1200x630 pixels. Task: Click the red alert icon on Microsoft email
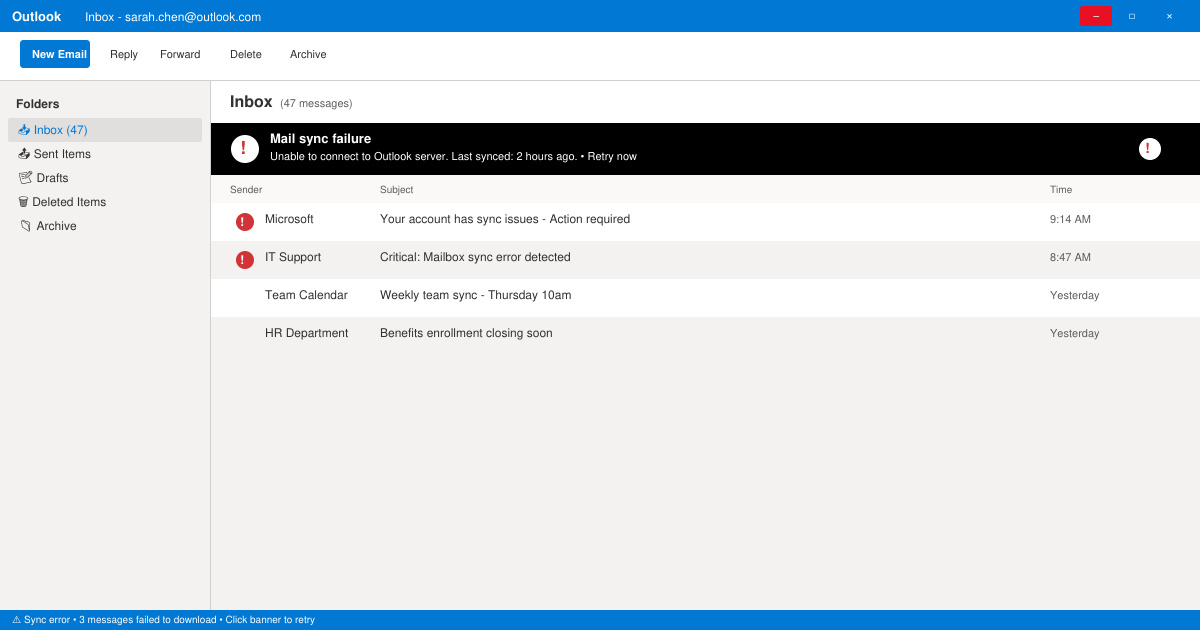pyautogui.click(x=245, y=222)
